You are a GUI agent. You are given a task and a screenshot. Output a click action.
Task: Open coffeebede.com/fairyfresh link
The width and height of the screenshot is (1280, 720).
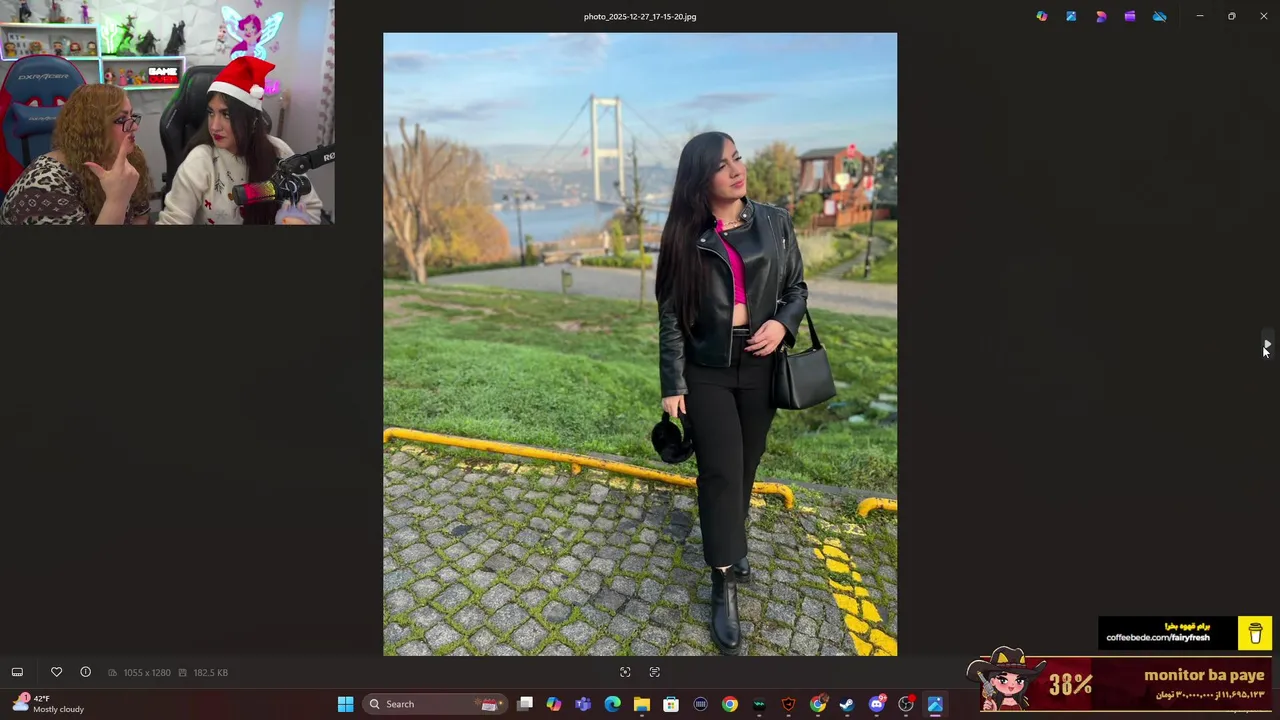tap(1158, 637)
